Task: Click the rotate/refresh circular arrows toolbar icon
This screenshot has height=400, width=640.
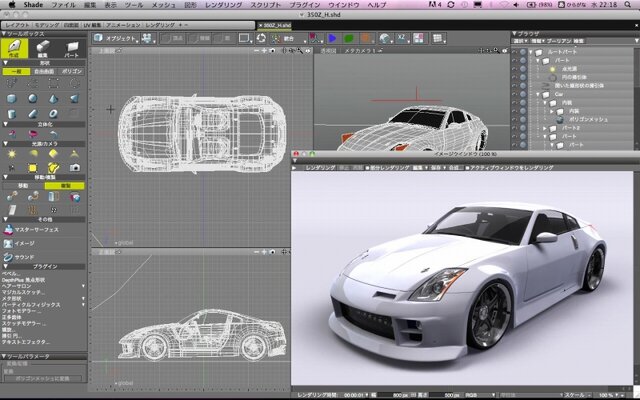Action: 261,38
